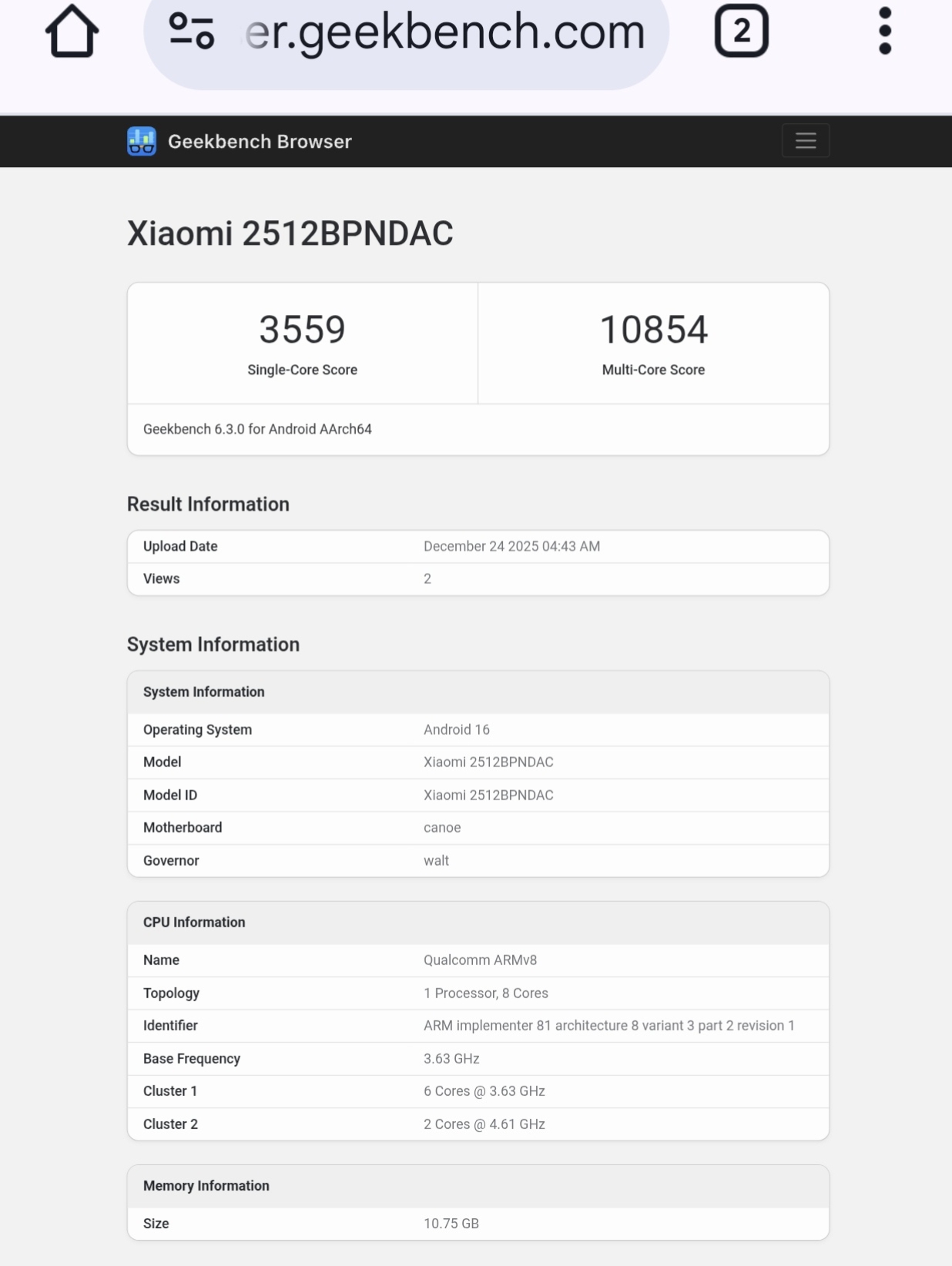Open the three-dot browser menu
This screenshot has height=1266, width=952.
[884, 32]
